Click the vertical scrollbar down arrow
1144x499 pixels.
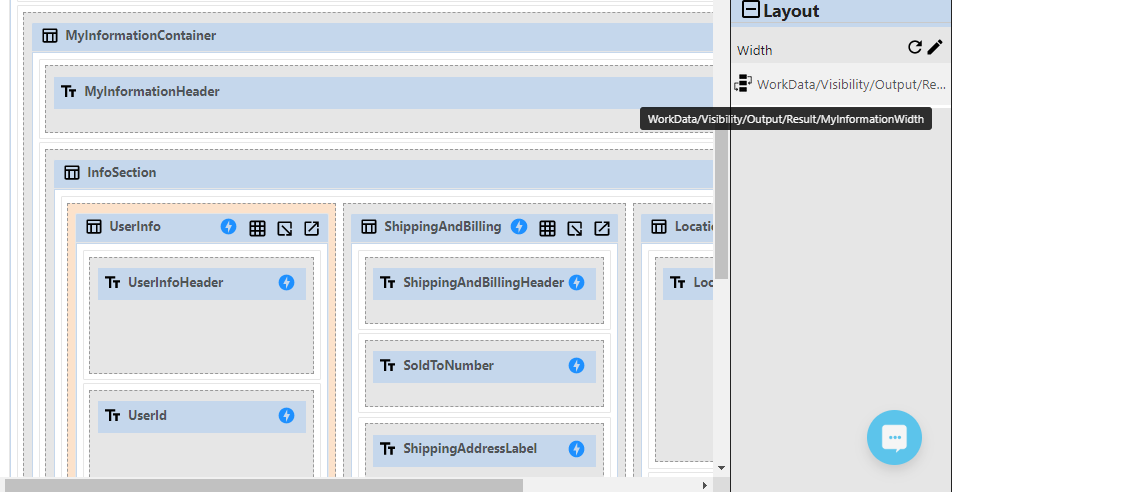click(x=721, y=468)
